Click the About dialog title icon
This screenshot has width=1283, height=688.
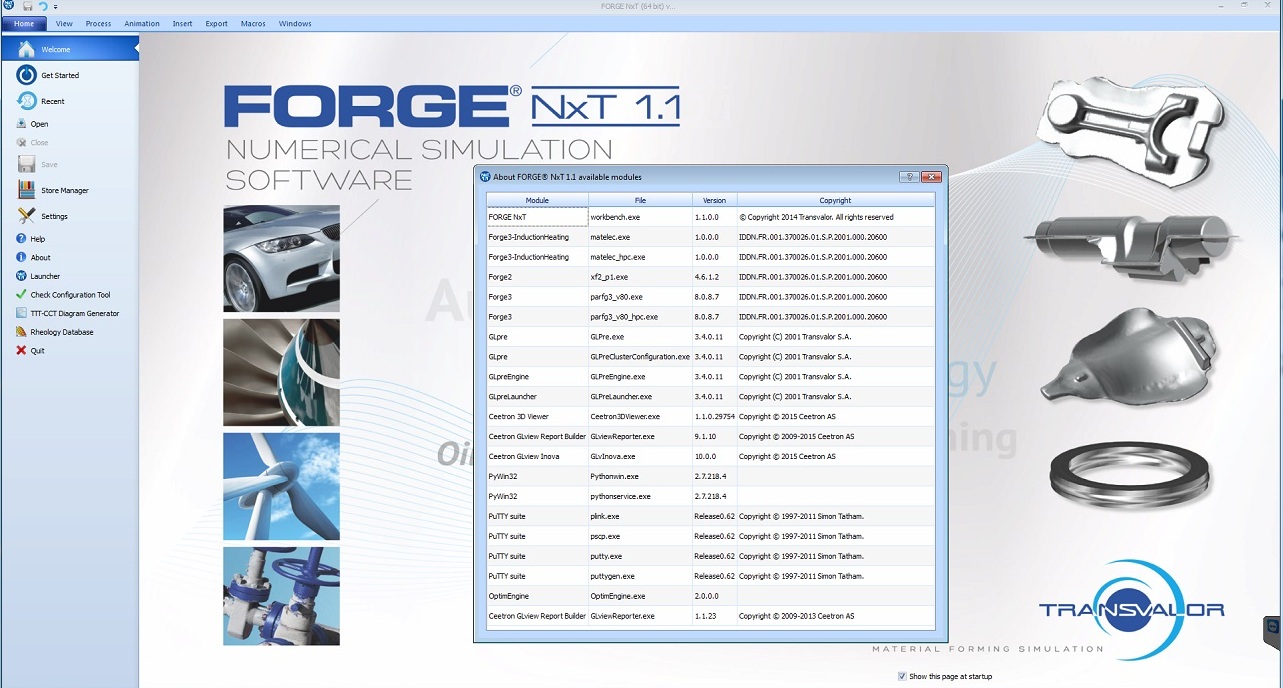pyautogui.click(x=485, y=177)
